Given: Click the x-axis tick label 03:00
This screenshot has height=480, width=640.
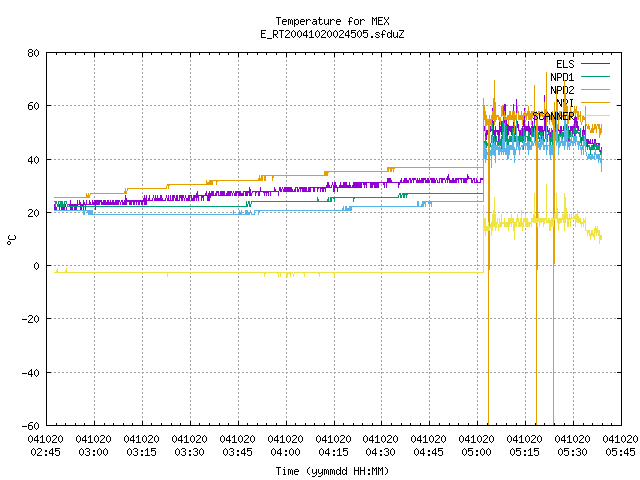Looking at the screenshot, I should pos(93,452).
